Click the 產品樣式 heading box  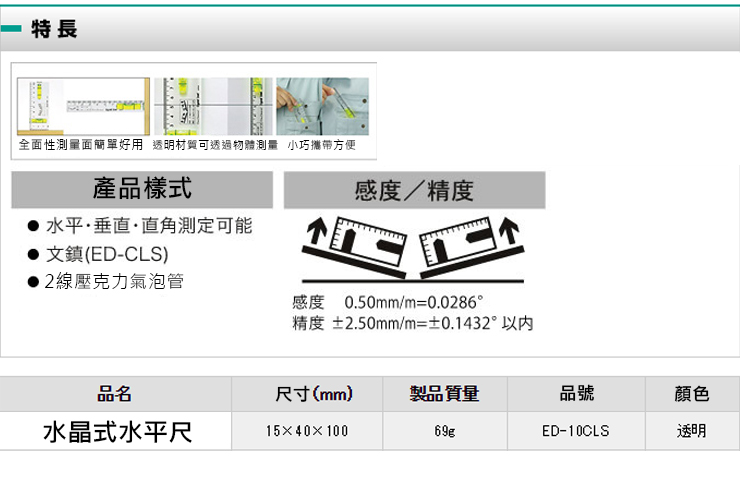coord(142,189)
